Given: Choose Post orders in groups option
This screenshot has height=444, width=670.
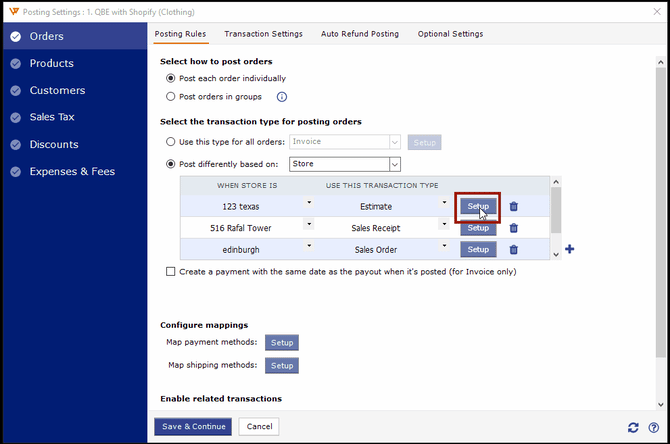Looking at the screenshot, I should click(x=170, y=97).
